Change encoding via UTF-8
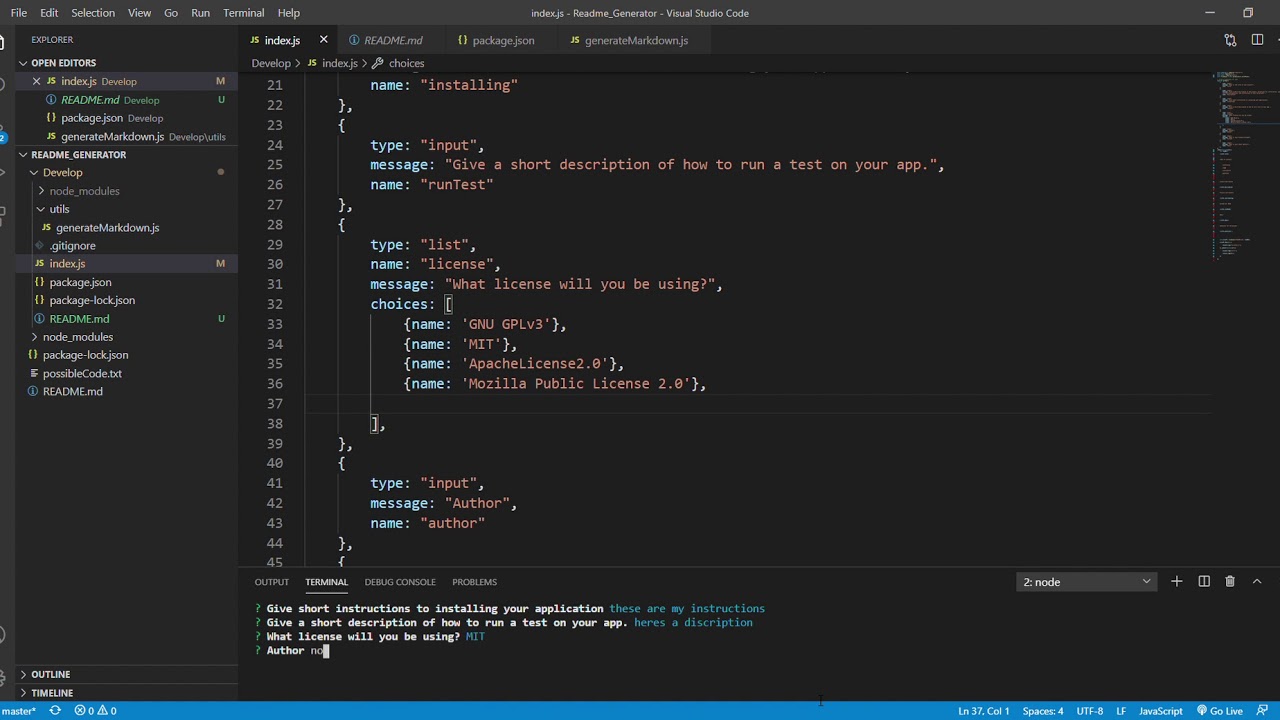The image size is (1280, 720). point(1089,711)
